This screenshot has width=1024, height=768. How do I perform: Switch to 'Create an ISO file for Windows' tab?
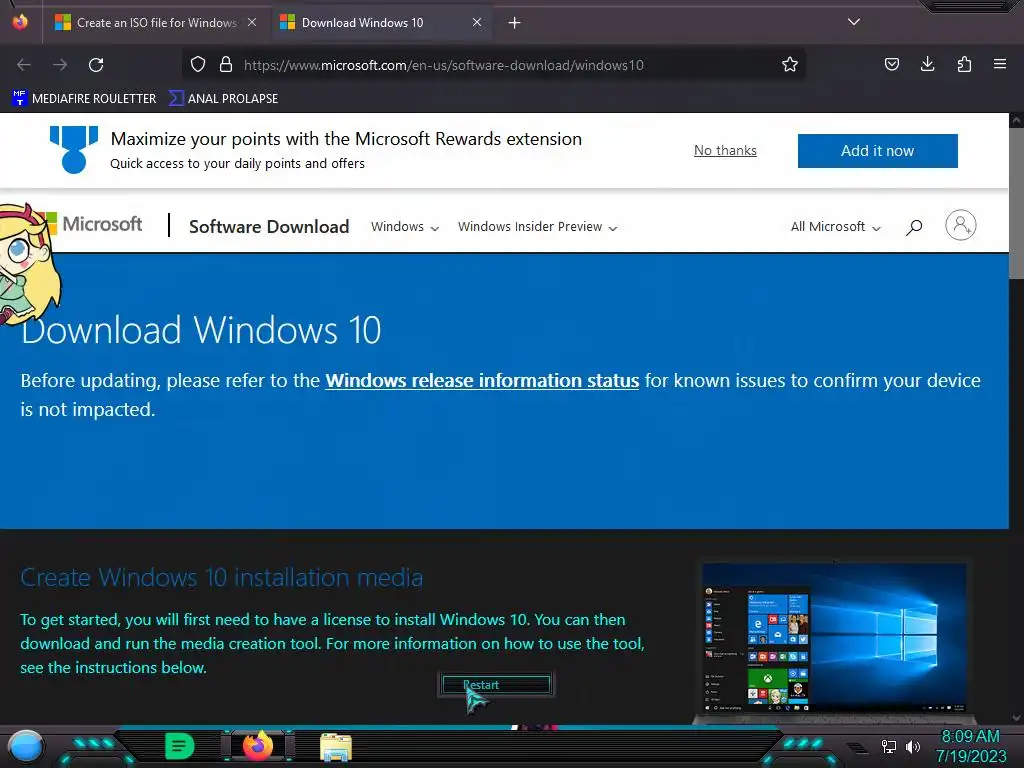(157, 22)
